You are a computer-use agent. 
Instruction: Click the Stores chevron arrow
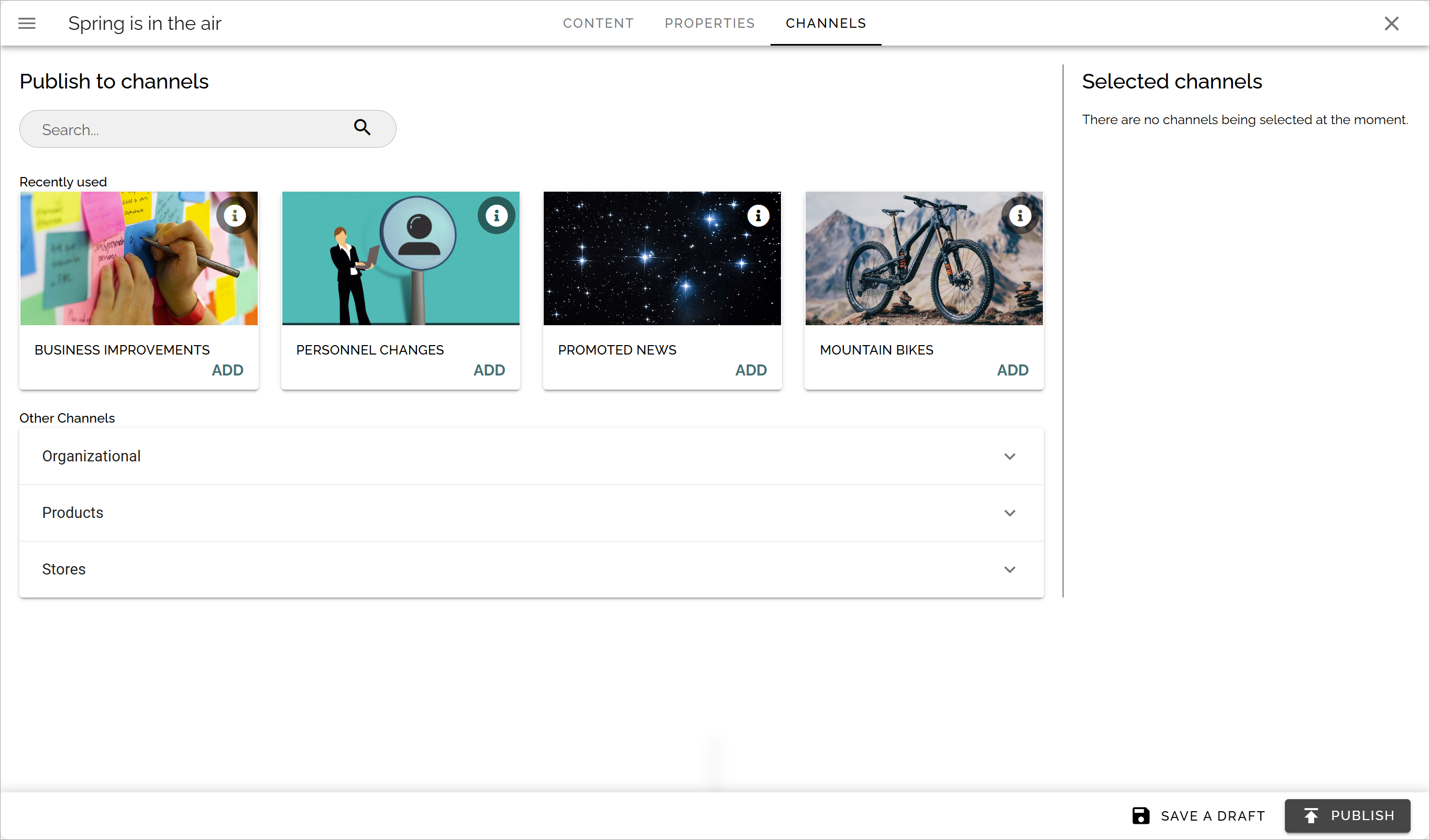(x=1009, y=569)
